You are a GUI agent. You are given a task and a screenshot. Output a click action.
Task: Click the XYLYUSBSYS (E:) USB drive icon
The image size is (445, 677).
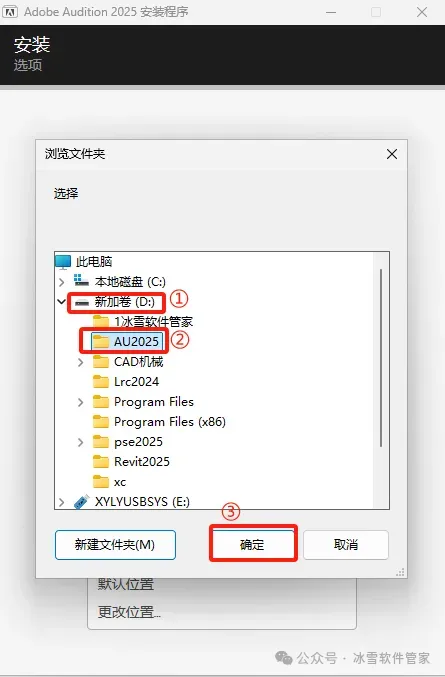point(81,502)
